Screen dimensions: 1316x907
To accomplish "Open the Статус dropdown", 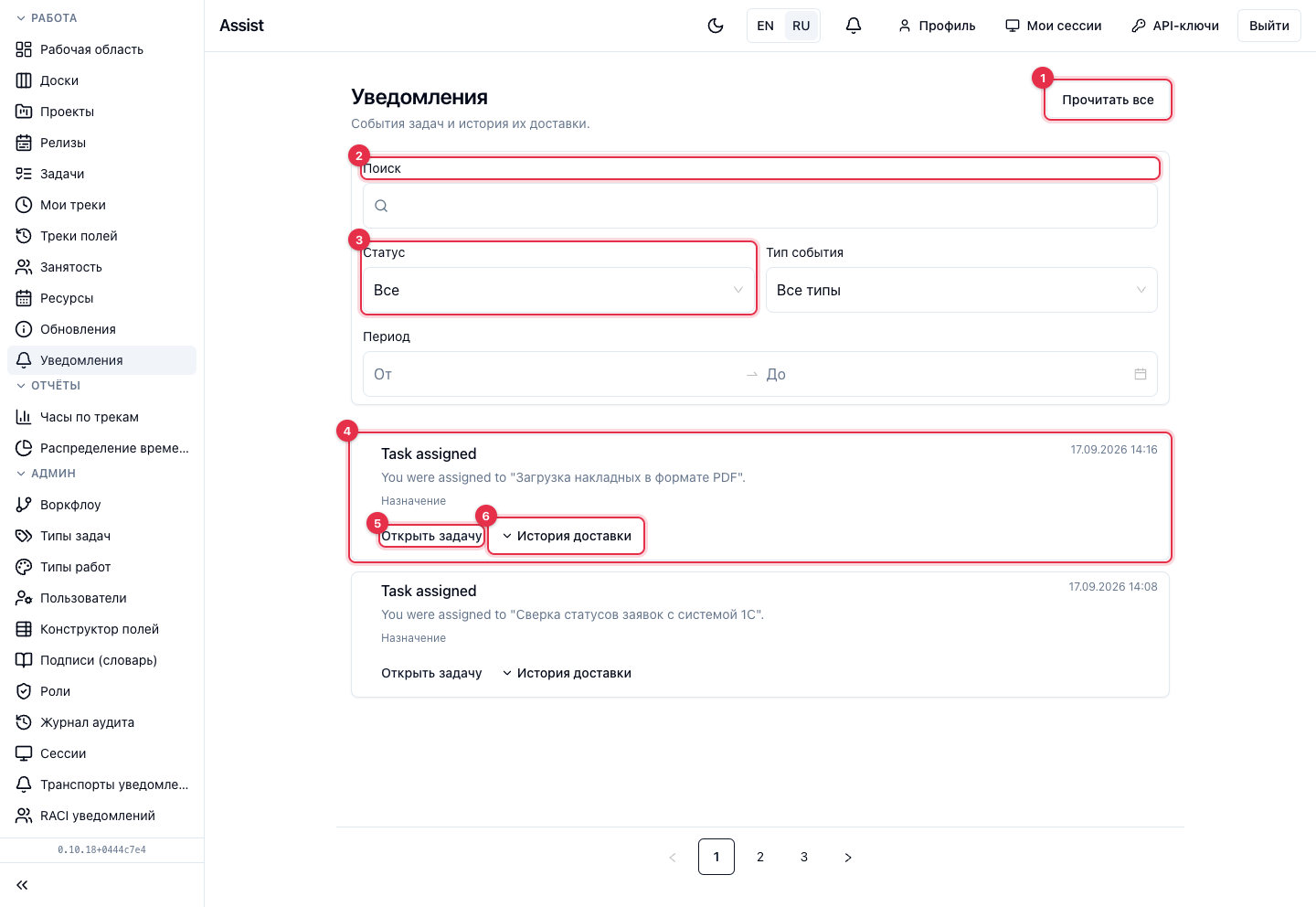I will point(558,290).
